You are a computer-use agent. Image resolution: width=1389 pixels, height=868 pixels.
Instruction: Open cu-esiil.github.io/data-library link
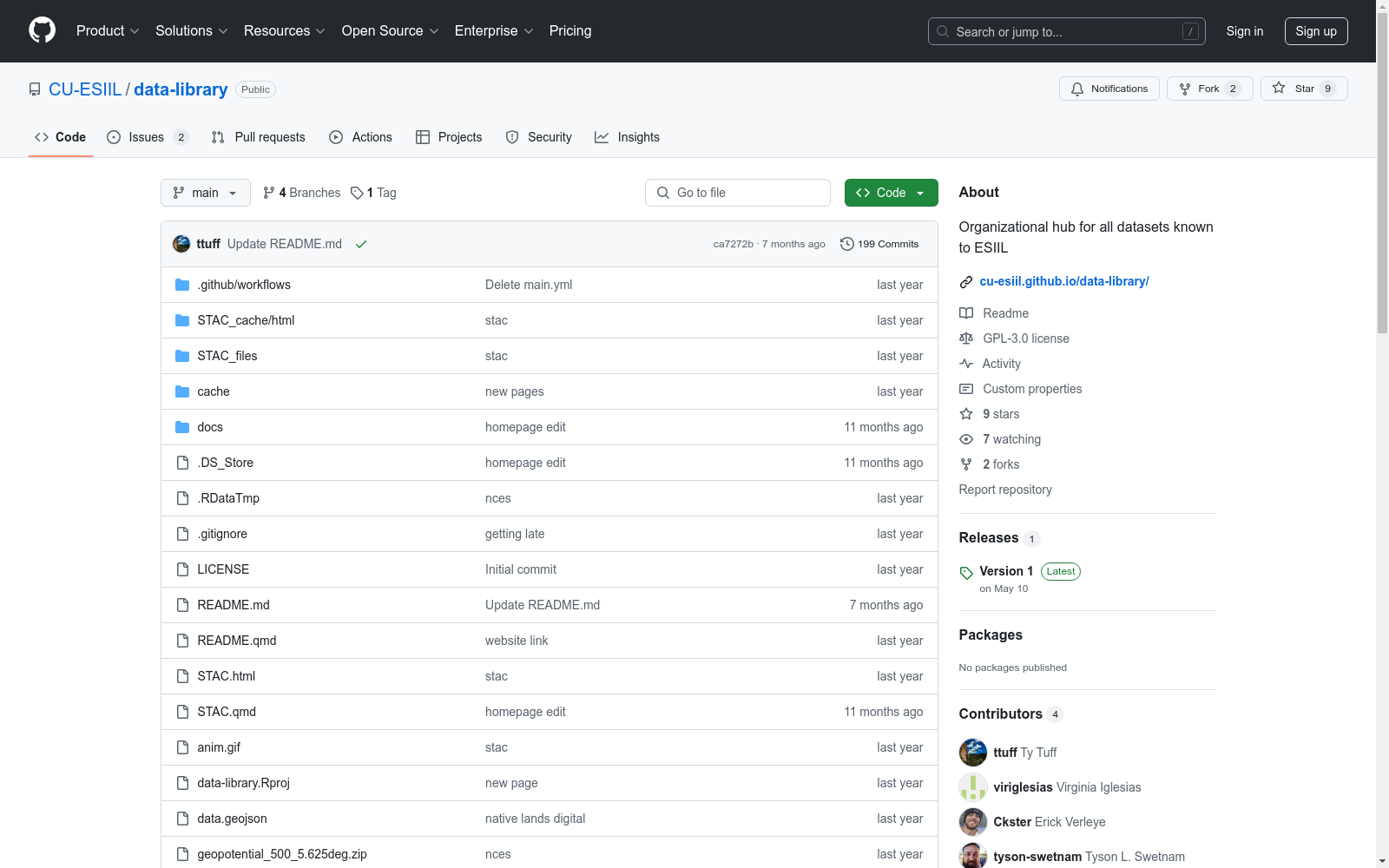1064,281
